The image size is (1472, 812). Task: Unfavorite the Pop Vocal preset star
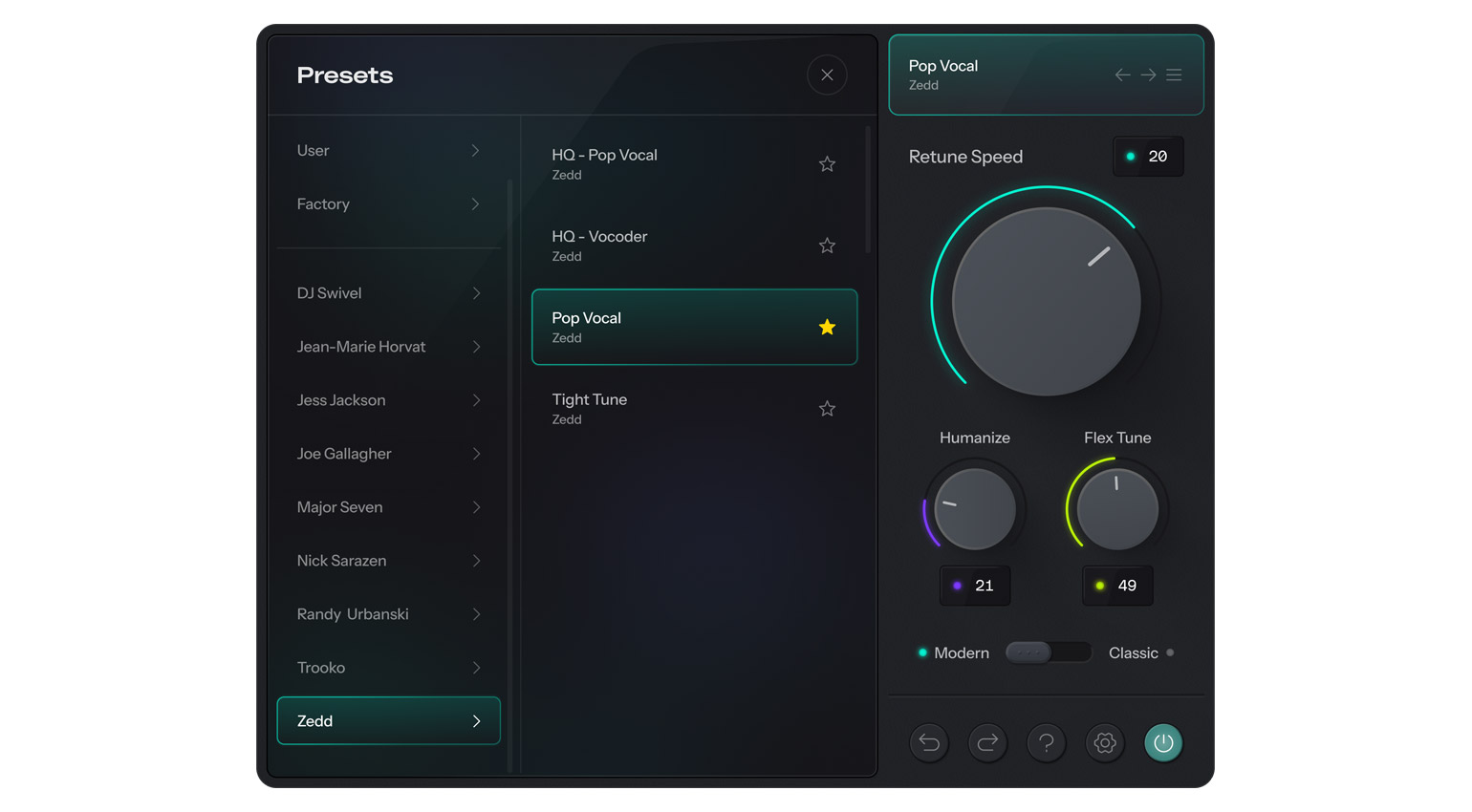click(x=827, y=328)
